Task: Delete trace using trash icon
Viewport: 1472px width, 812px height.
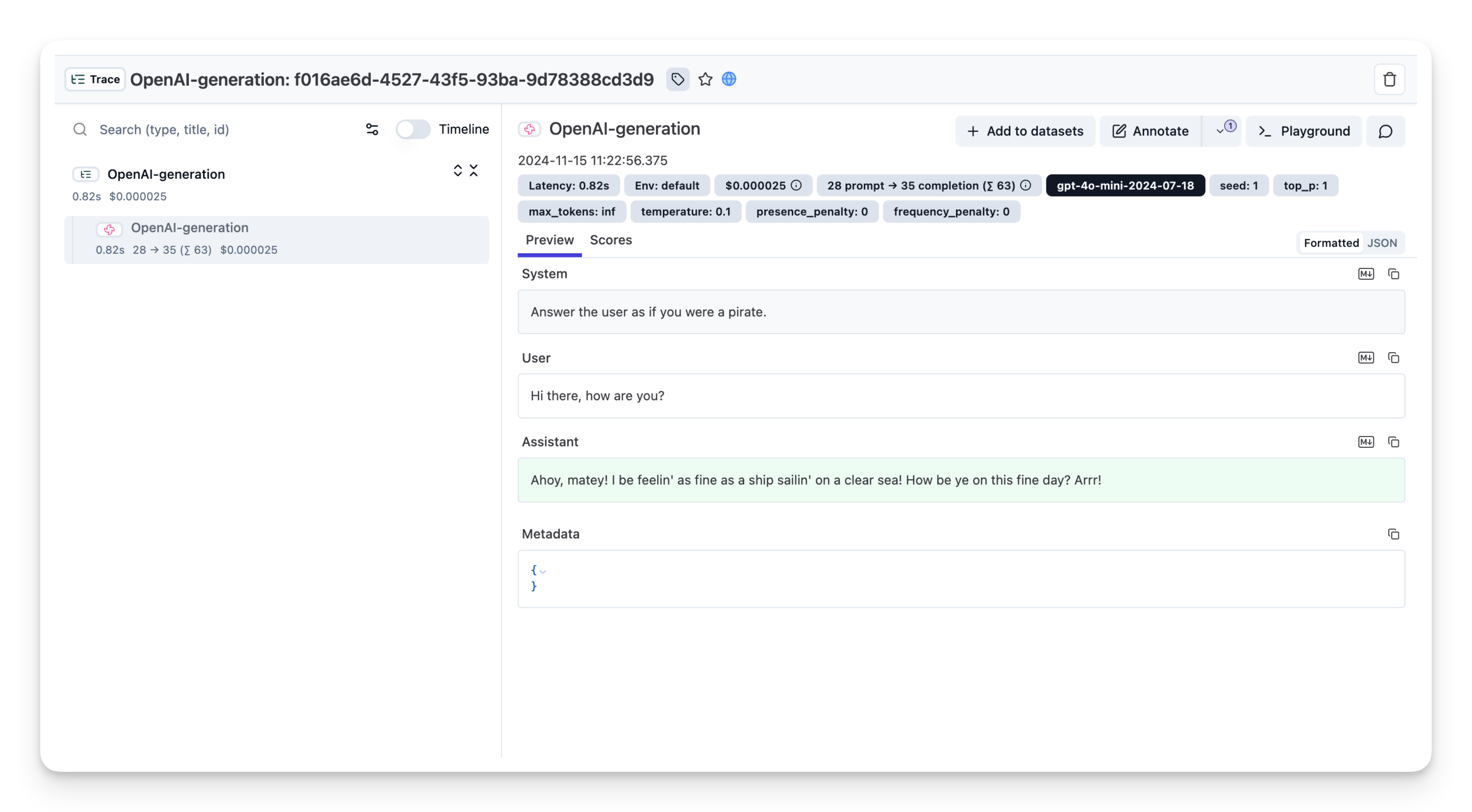Action: [1389, 79]
